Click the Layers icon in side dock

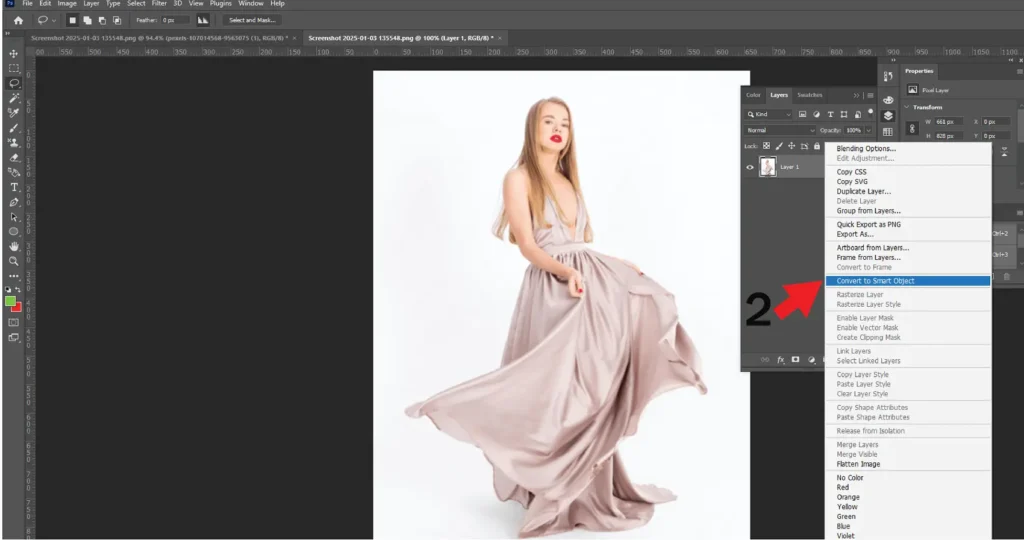(x=888, y=116)
